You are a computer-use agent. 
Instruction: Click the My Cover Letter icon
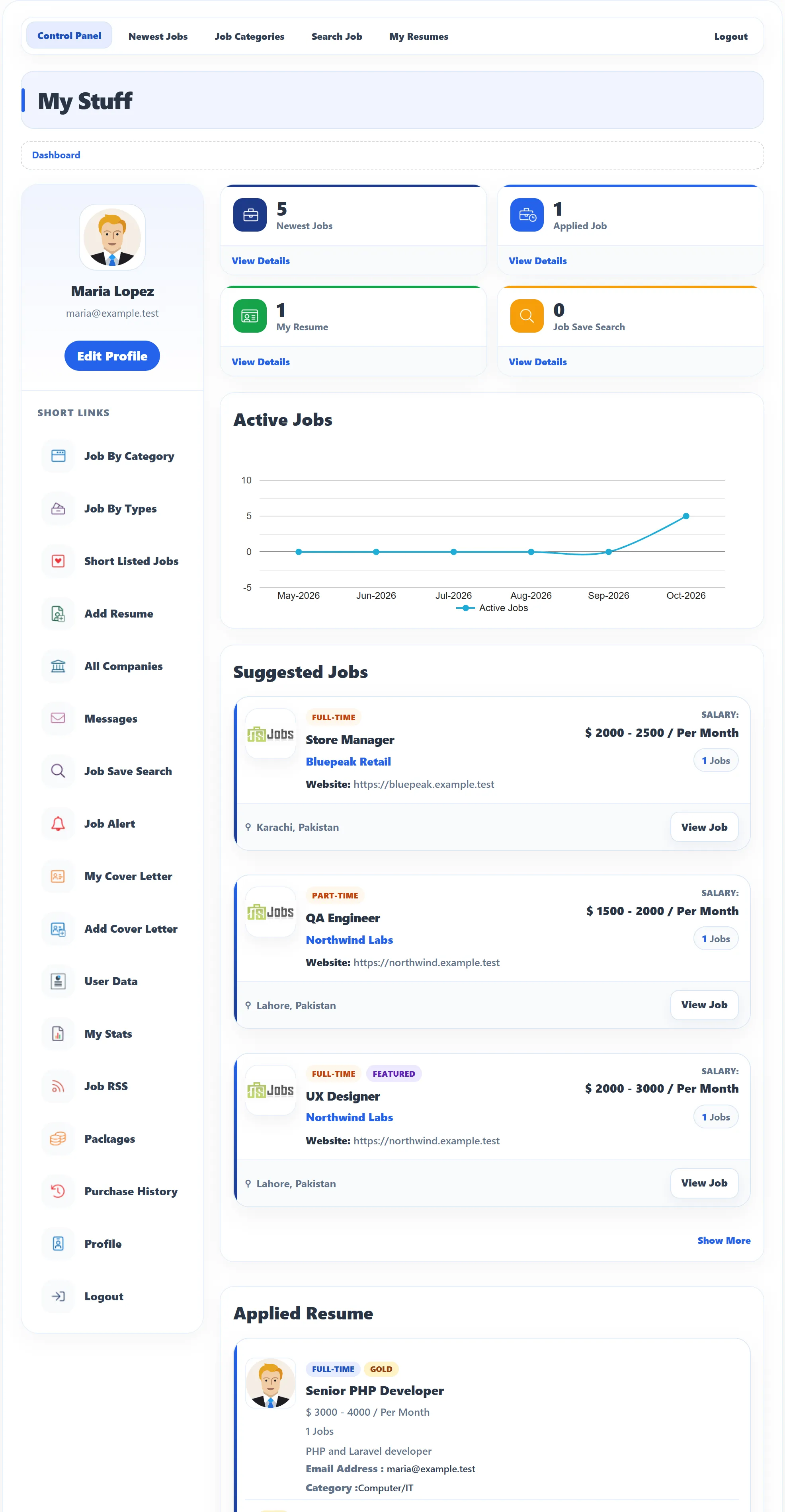[58, 876]
